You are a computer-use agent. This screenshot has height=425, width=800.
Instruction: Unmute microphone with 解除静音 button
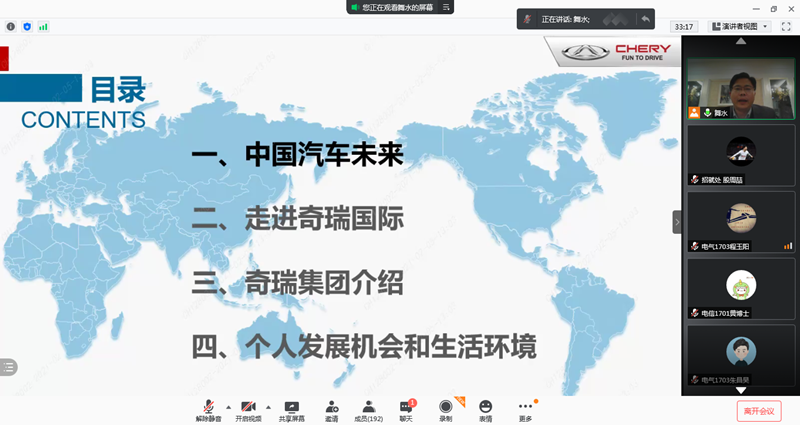(208, 410)
